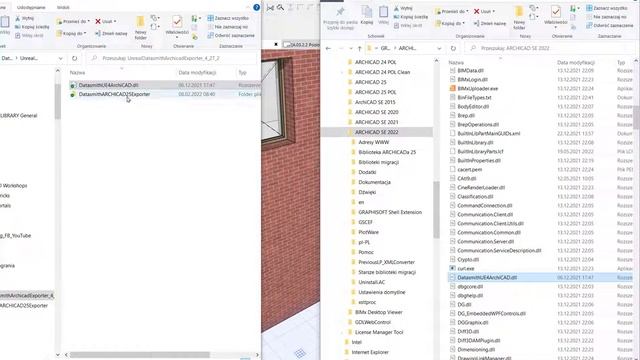Image resolution: width=640 pixels, height=360 pixels.
Task: Click Kopiuj ścieżkę in the UnrealDatasmith Explorer window
Action: [32, 27]
